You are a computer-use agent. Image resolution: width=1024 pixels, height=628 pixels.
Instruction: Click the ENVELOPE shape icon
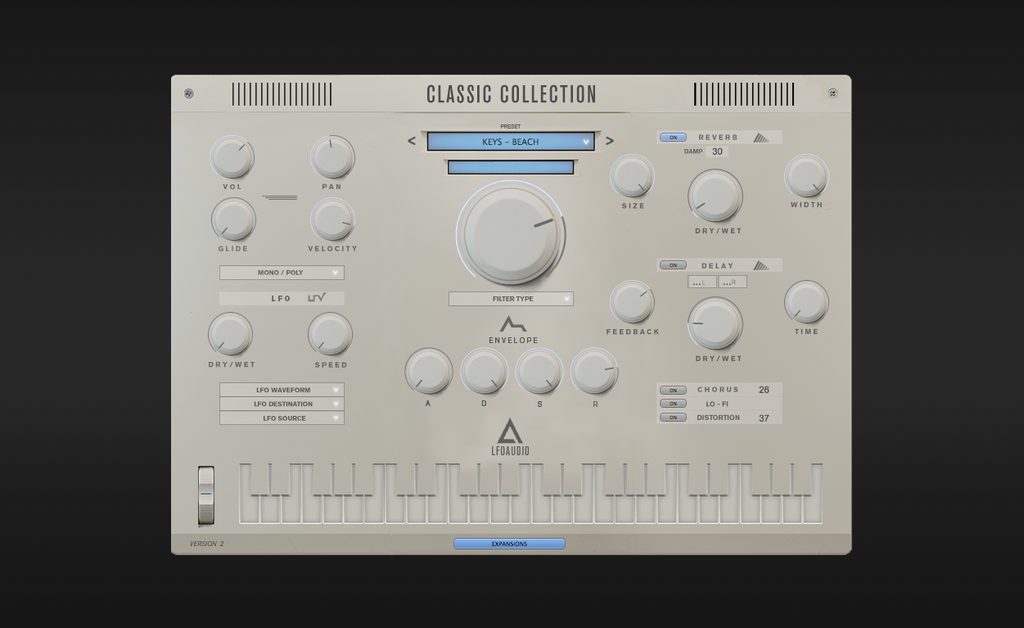tap(513, 324)
